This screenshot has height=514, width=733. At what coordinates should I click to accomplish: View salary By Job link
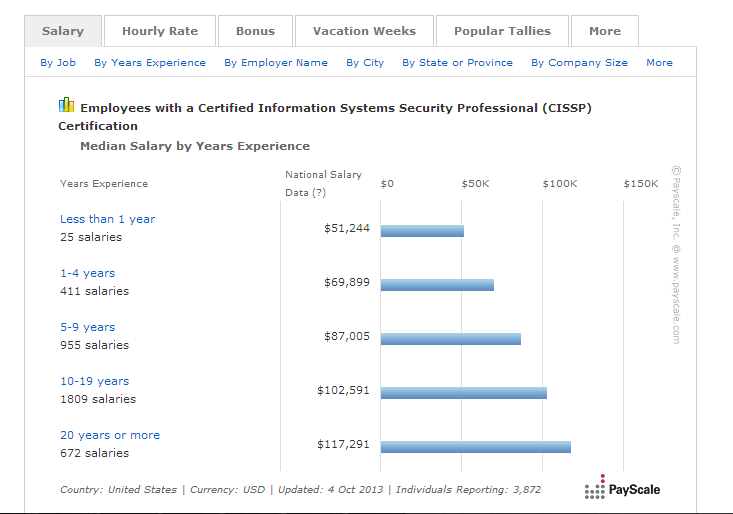(58, 62)
